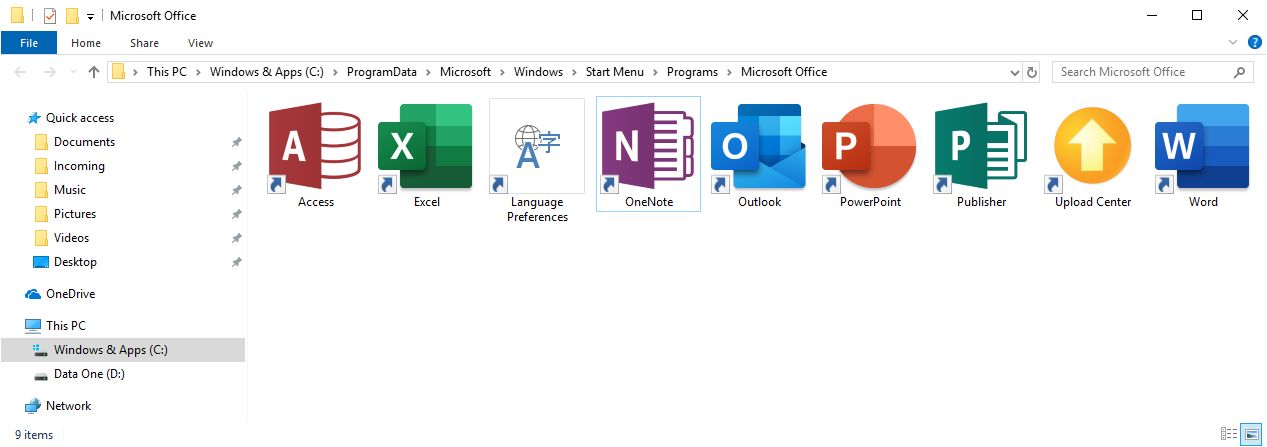Viewport: 1267px width, 447px height.
Task: Open the Help question mark icon
Action: pyautogui.click(x=1255, y=43)
